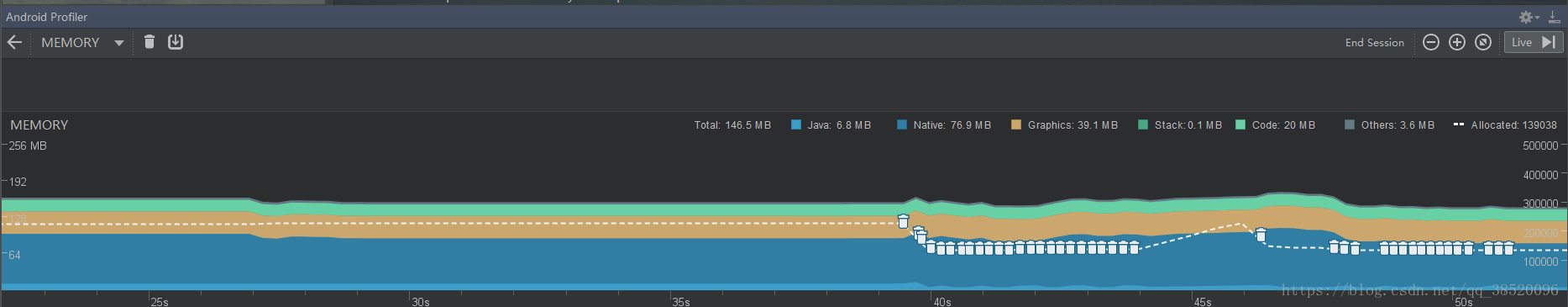Reset zoom with circle-slash icon
This screenshot has width=1568, height=307.
1483,42
